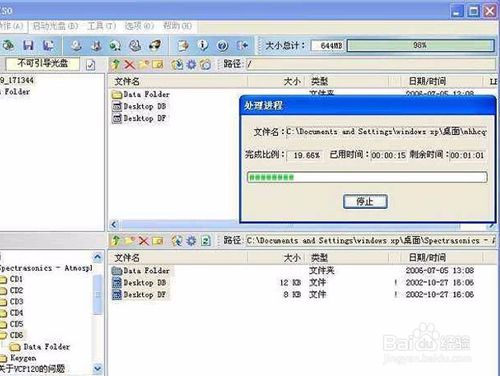
Task: Select 关于VCP120的问题 item in local tree
Action: 32,369
